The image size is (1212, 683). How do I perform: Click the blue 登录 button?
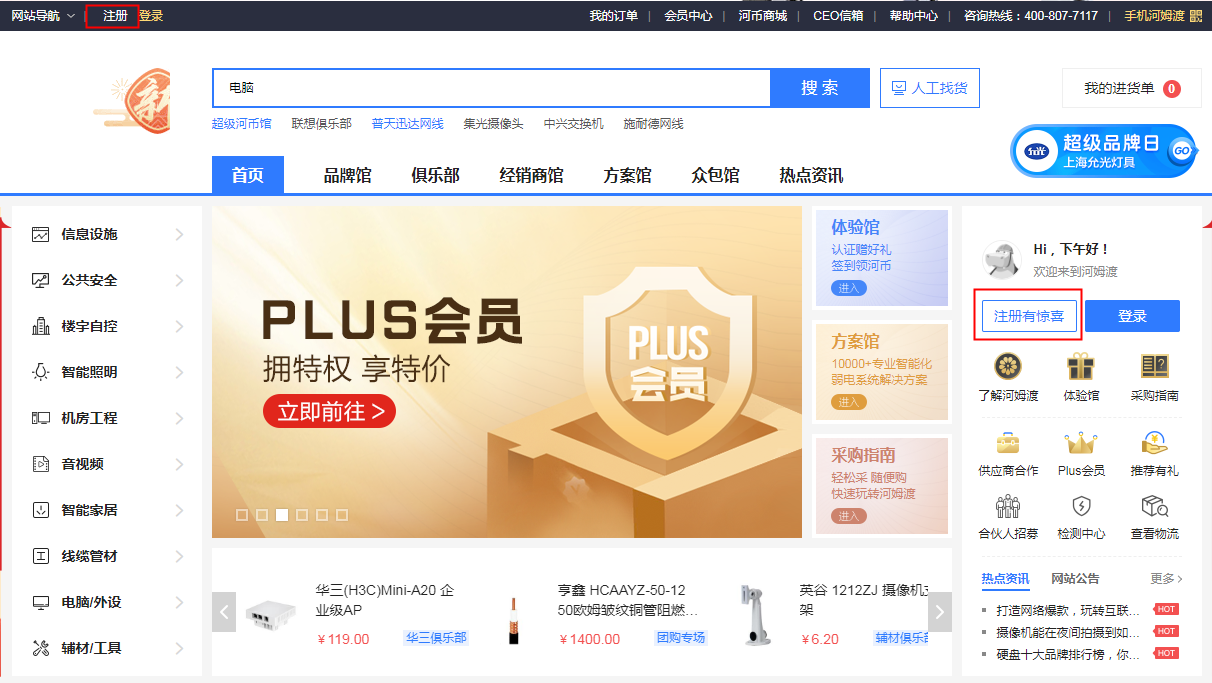[1132, 316]
